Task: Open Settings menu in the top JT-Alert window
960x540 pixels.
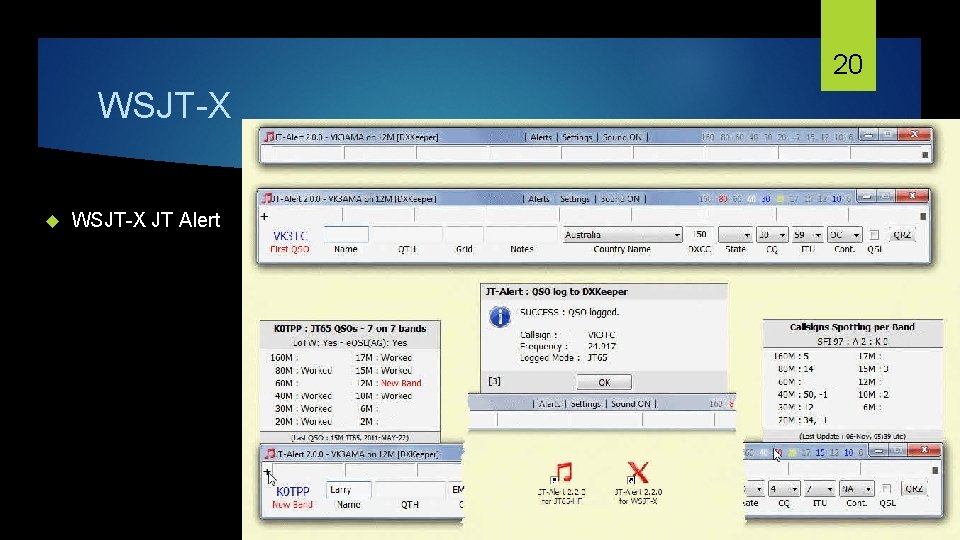Action: pyautogui.click(x=577, y=137)
